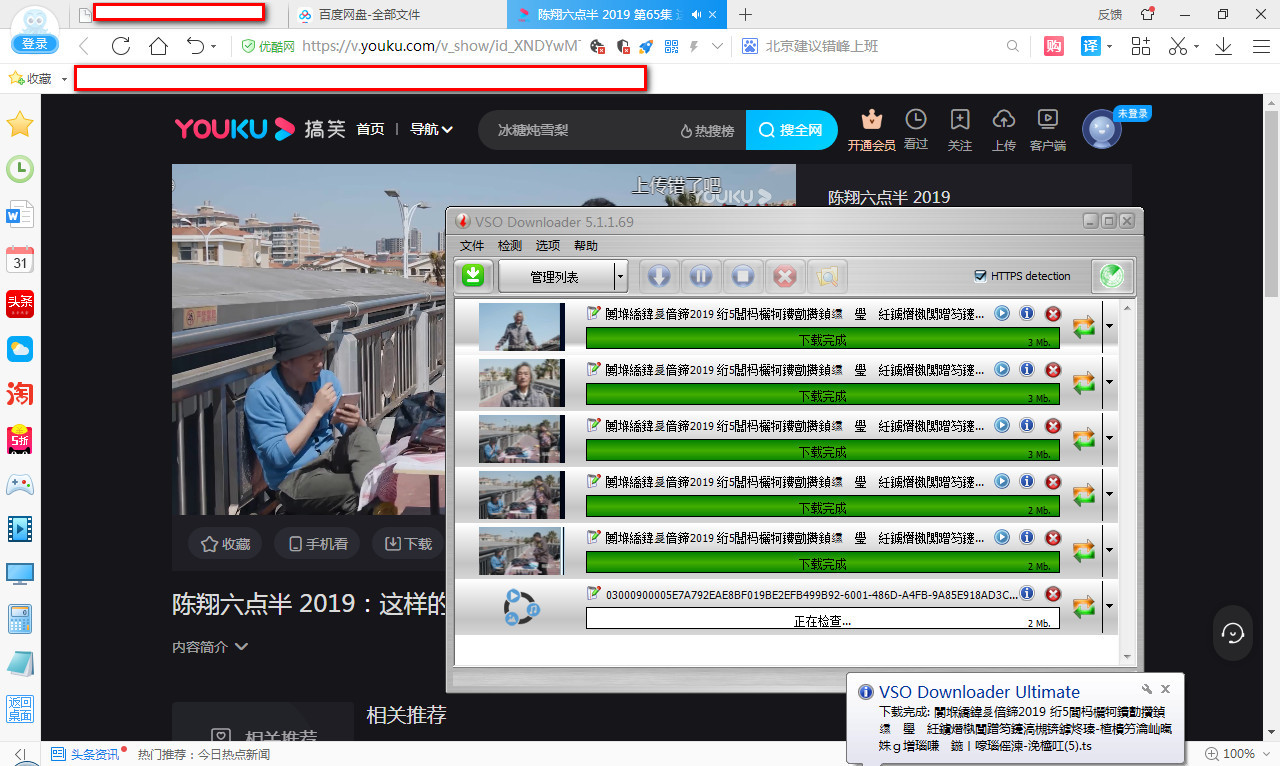Image resolution: width=1280 pixels, height=766 pixels.
Task: Open the 检测 menu in VSO Downloader
Action: click(510, 246)
